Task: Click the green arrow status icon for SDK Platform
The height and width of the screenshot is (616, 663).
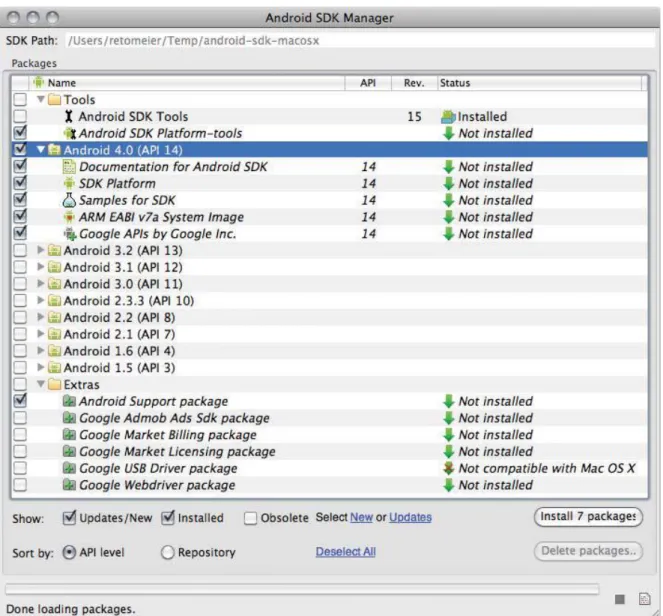Action: 448,183
